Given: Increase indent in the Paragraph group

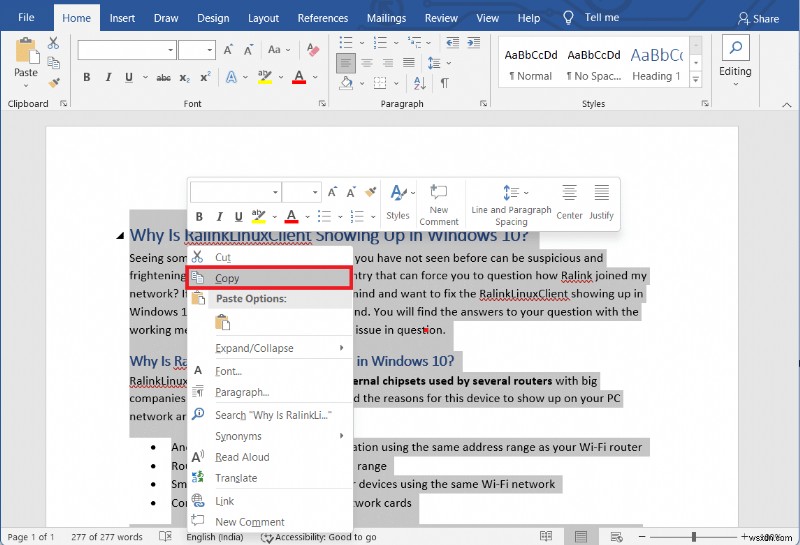Looking at the screenshot, I should 474,42.
